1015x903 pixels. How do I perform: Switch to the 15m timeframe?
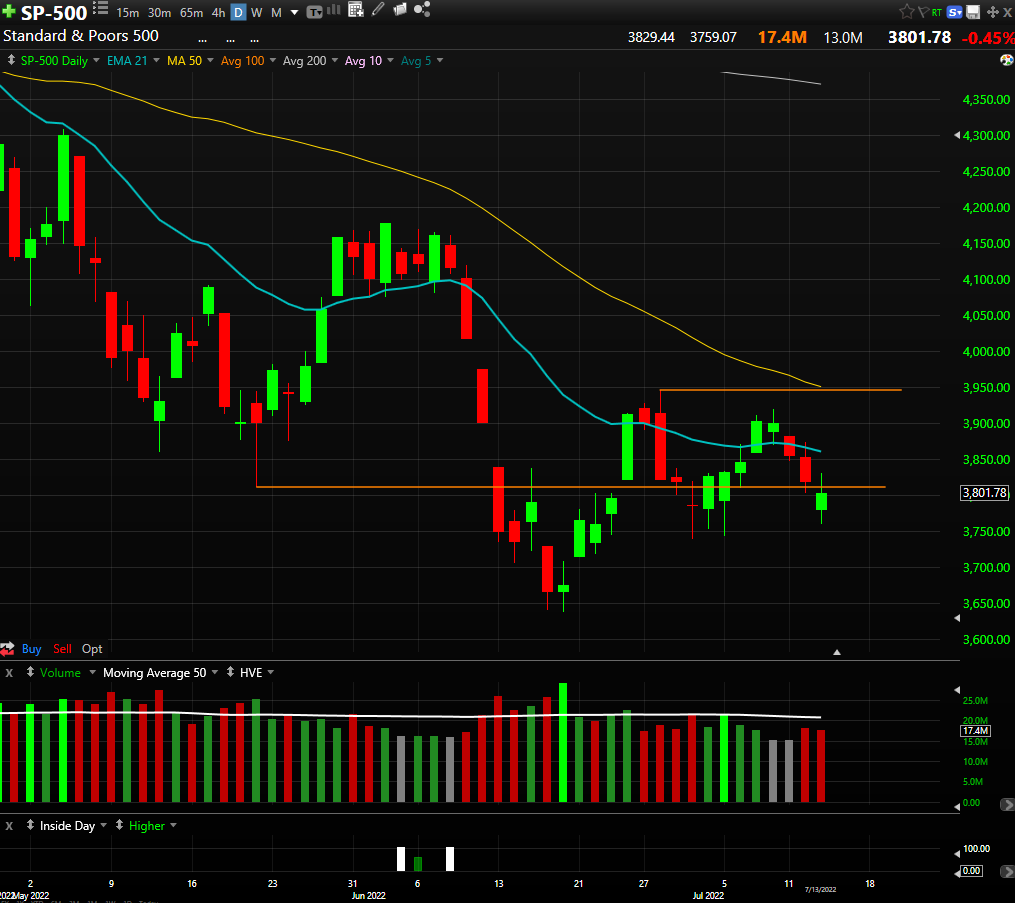coord(128,12)
